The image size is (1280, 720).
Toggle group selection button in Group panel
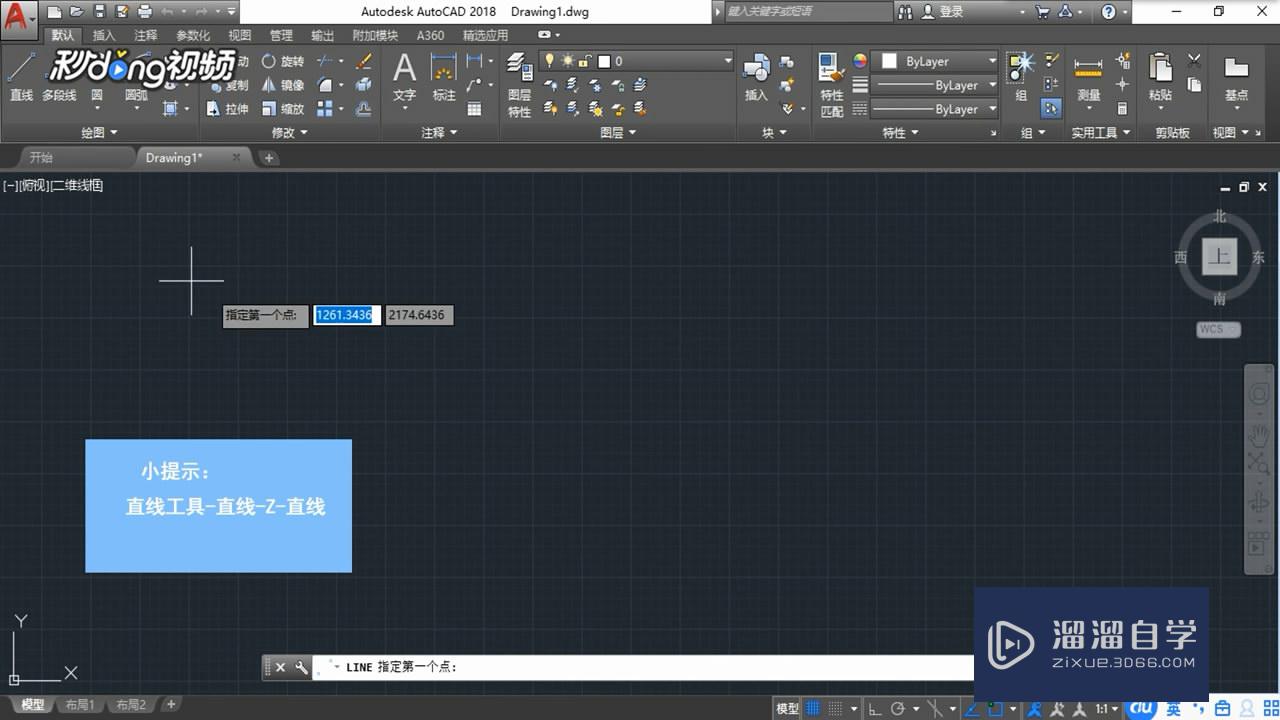[x=1051, y=108]
